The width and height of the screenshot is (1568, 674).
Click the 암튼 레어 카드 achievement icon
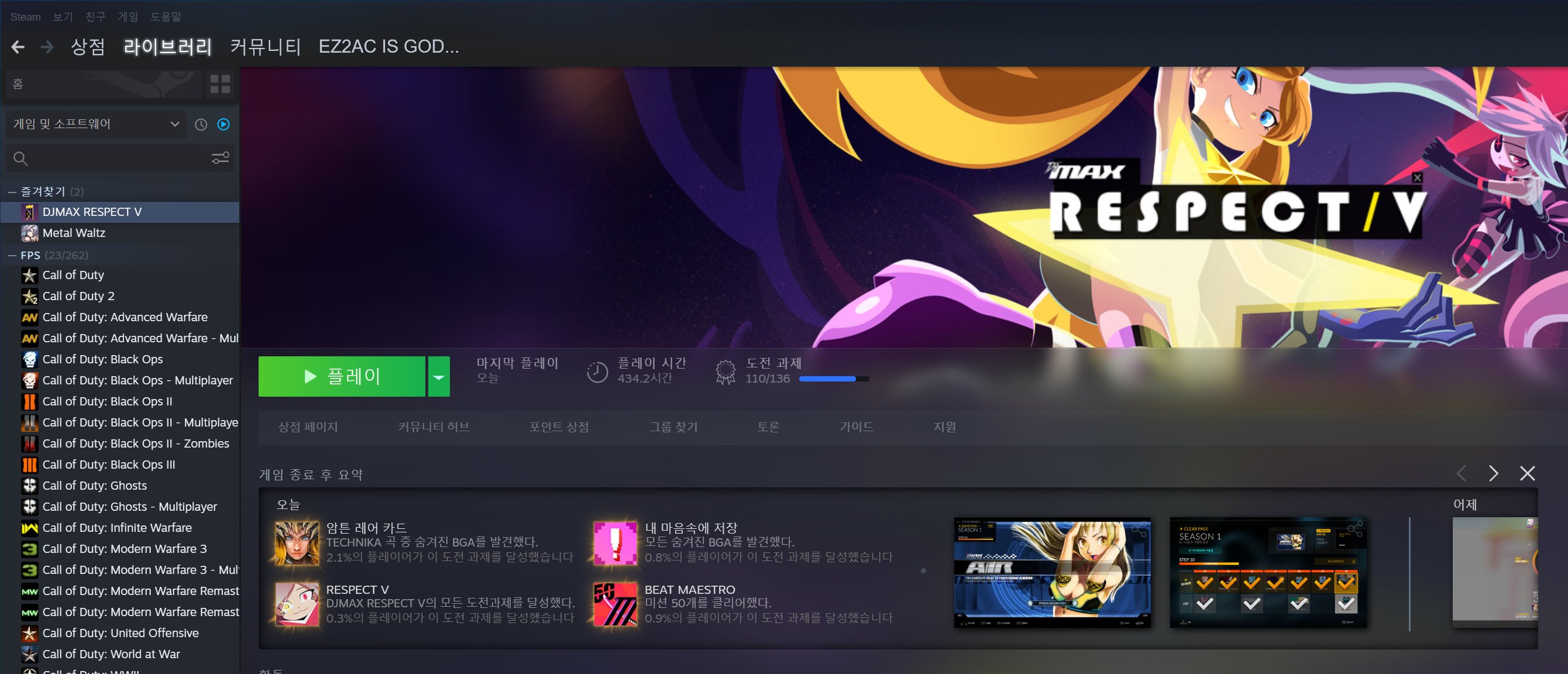pyautogui.click(x=297, y=542)
